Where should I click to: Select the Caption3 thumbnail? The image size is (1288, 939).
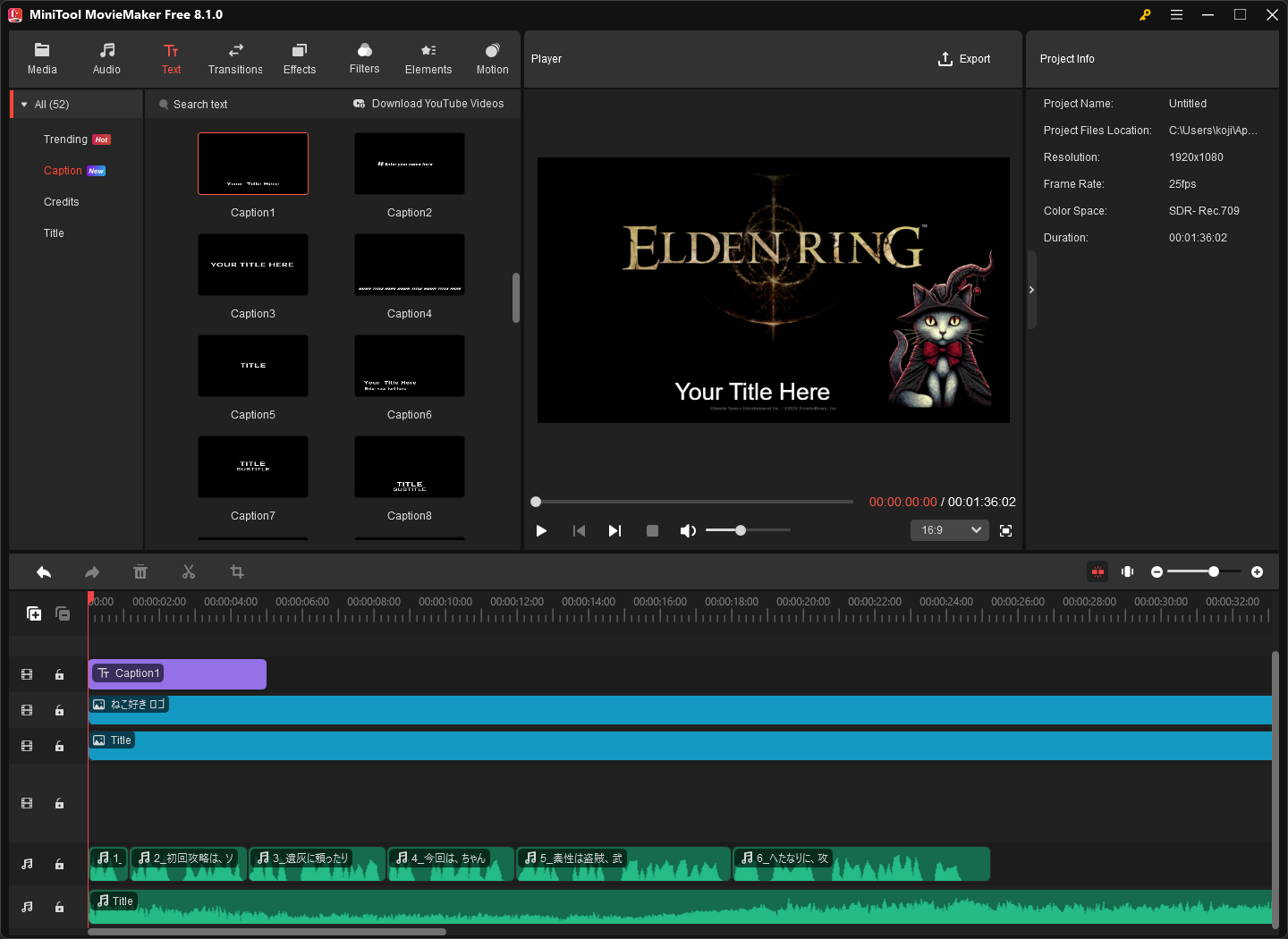coord(253,265)
